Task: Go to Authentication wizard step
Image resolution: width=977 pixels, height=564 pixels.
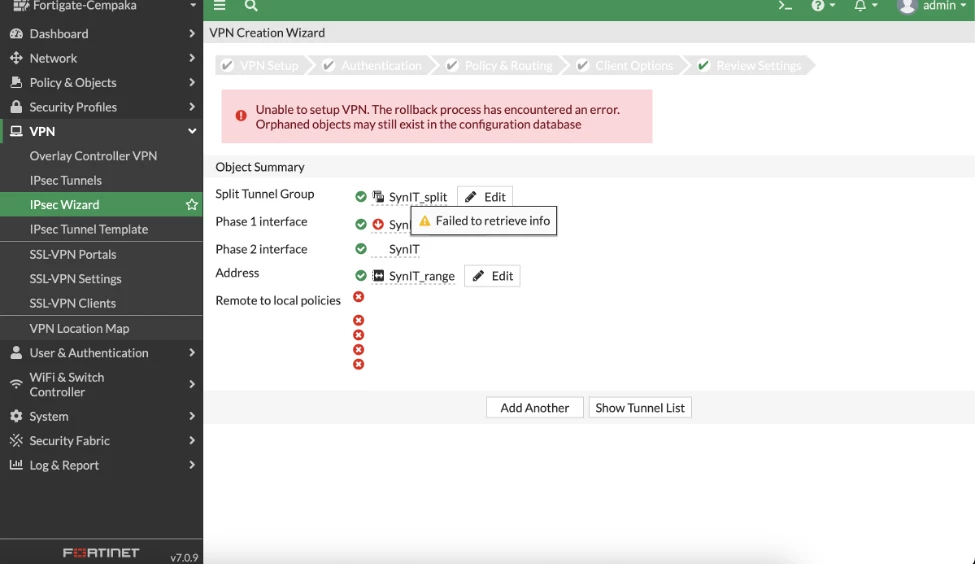Action: click(x=374, y=65)
